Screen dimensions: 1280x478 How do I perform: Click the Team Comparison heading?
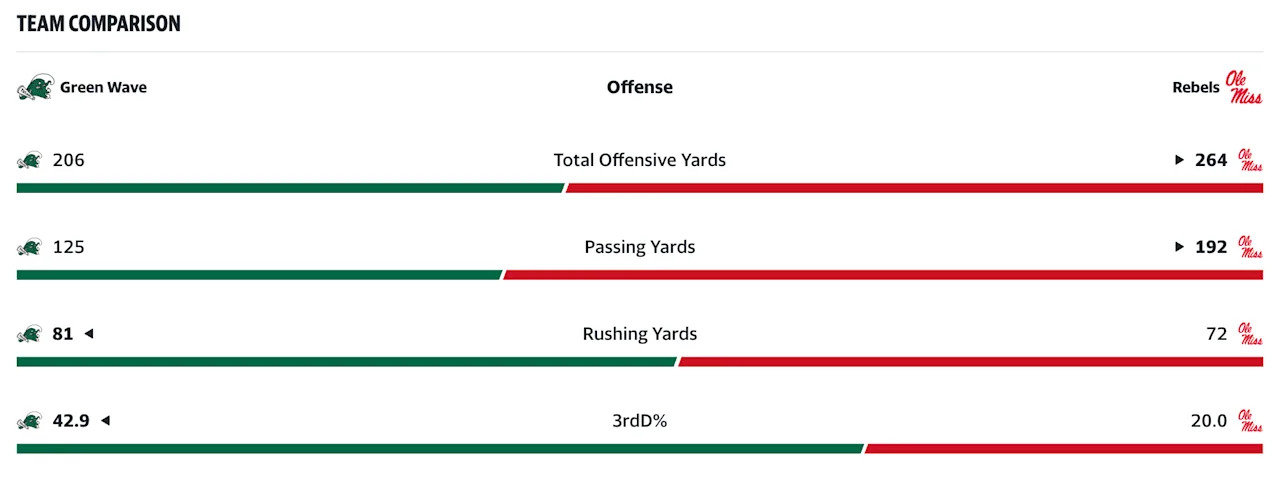(99, 23)
